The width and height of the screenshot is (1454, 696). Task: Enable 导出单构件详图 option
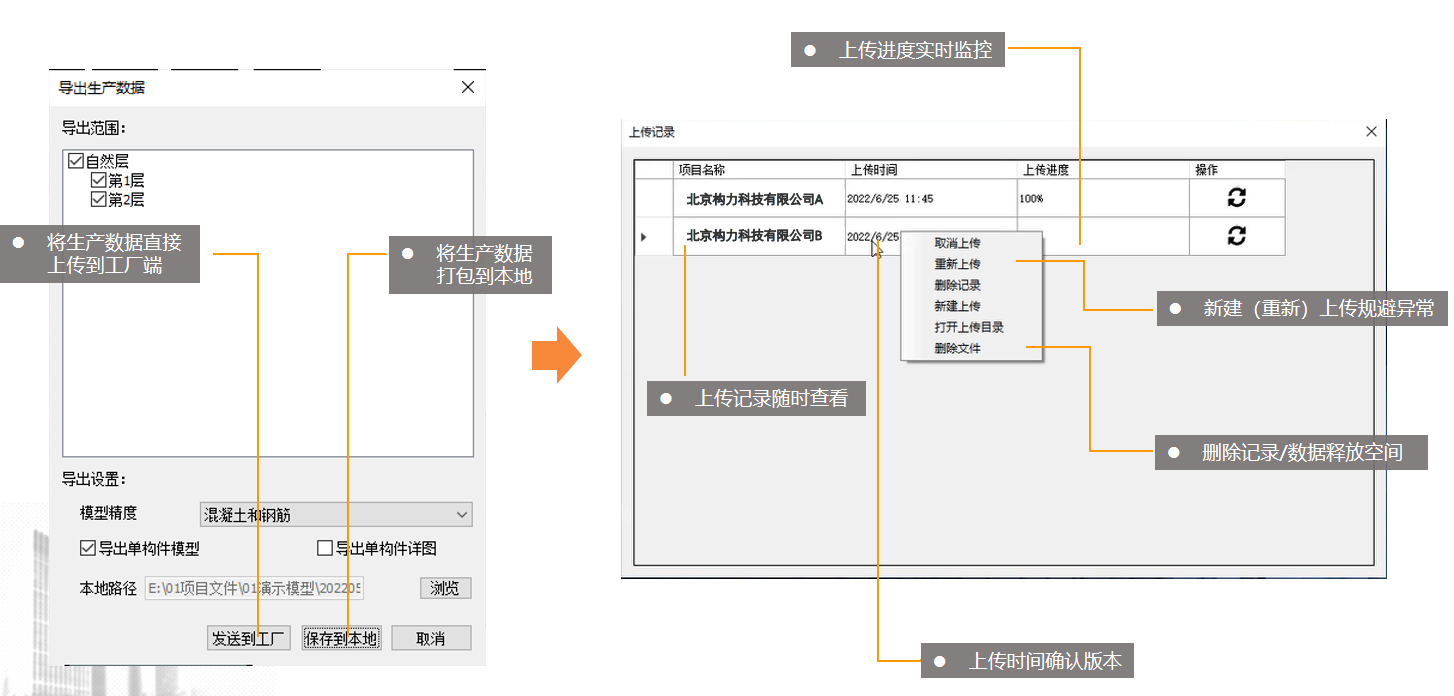[324, 548]
